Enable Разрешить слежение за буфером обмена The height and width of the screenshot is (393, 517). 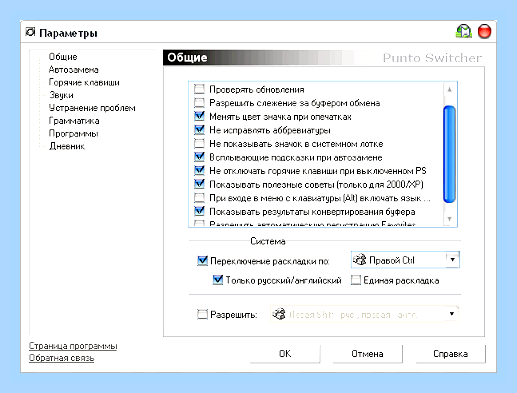[199, 102]
